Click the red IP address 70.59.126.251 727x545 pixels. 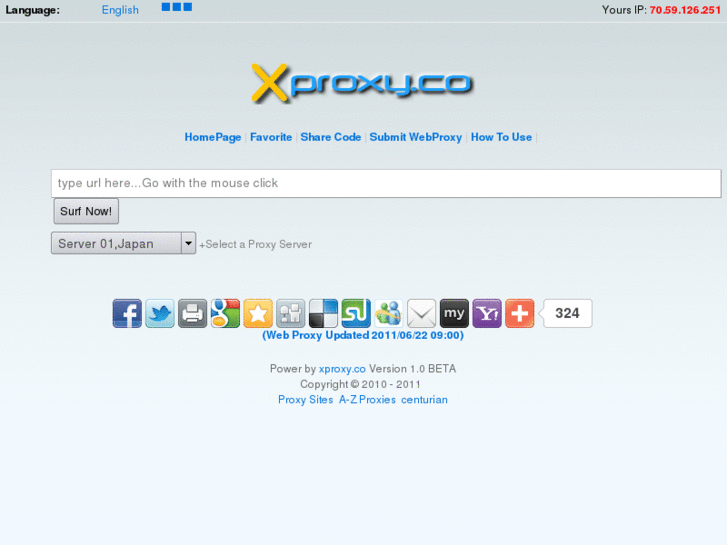(685, 10)
